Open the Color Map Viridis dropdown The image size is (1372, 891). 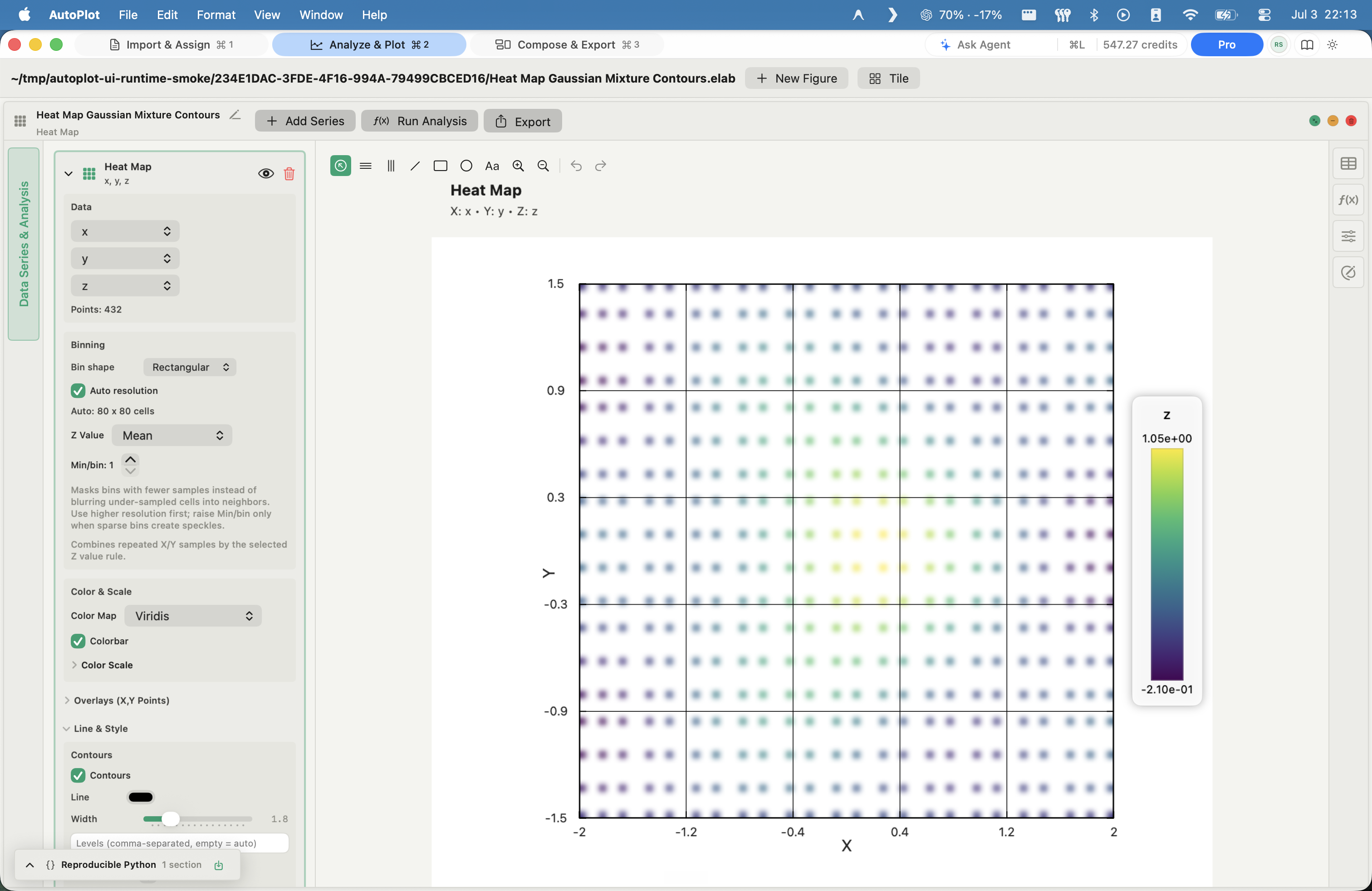[193, 616]
